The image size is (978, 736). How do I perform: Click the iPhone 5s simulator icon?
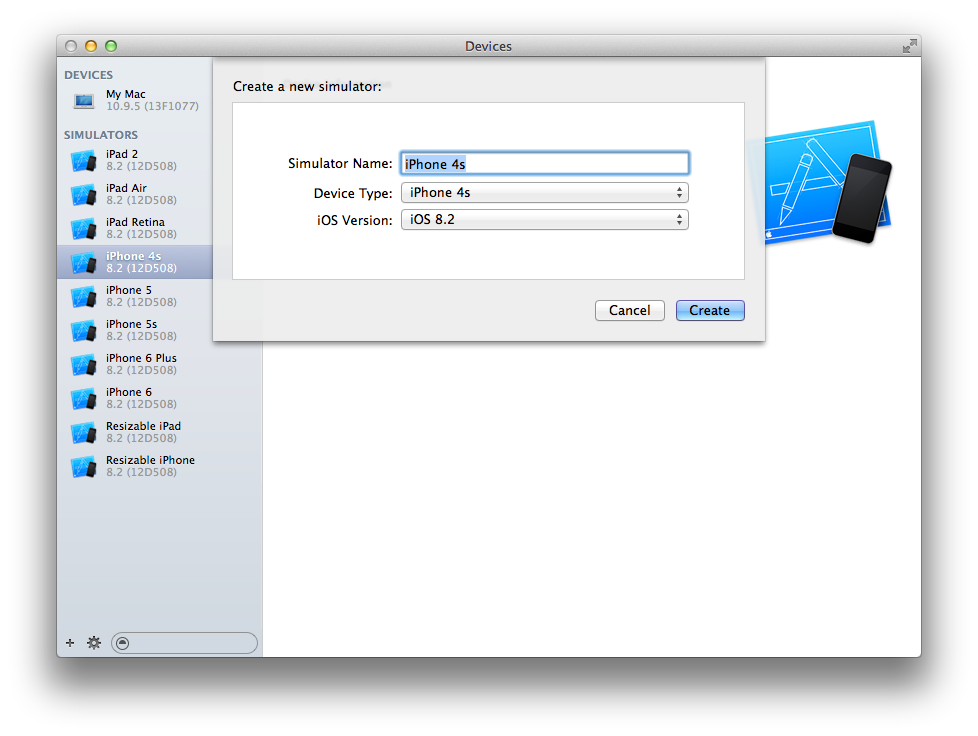[x=84, y=331]
